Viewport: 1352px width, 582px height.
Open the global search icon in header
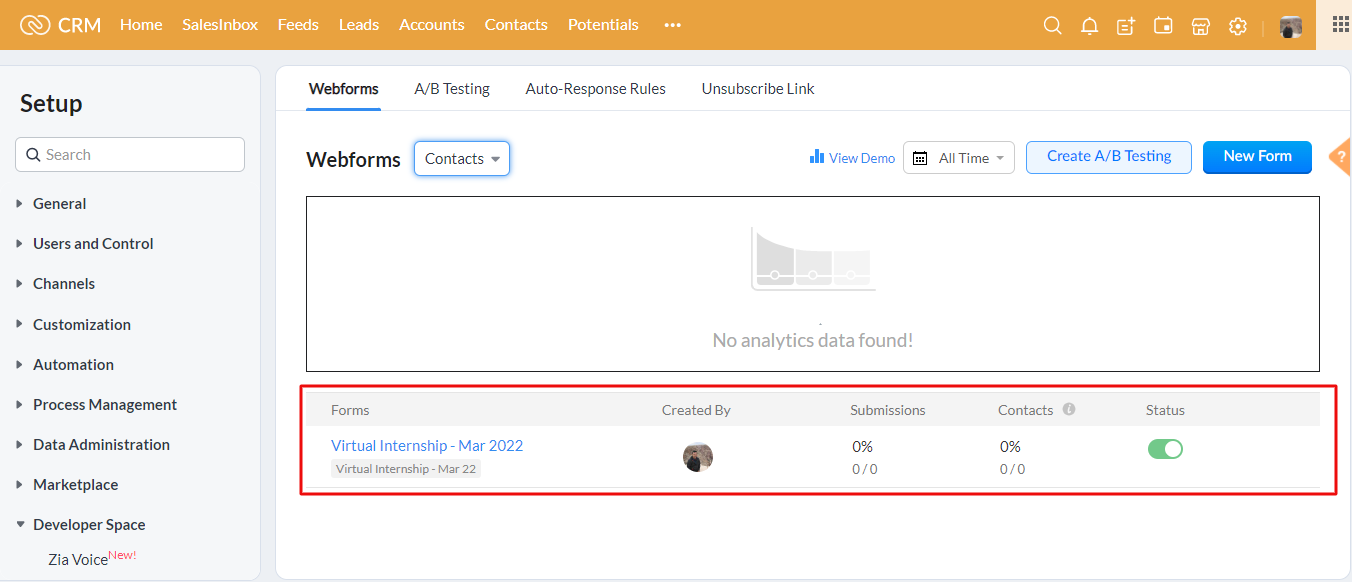click(x=1052, y=26)
